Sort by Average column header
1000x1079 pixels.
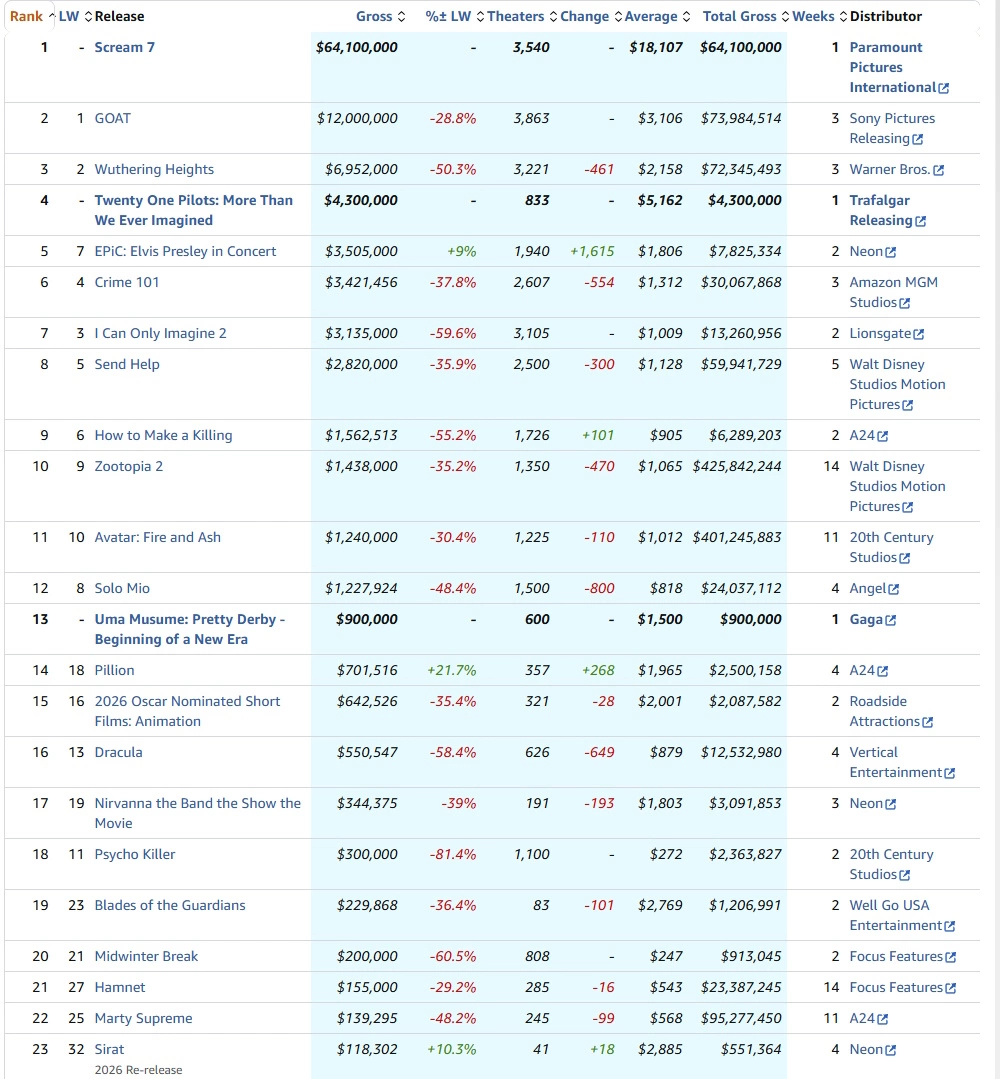pos(657,17)
